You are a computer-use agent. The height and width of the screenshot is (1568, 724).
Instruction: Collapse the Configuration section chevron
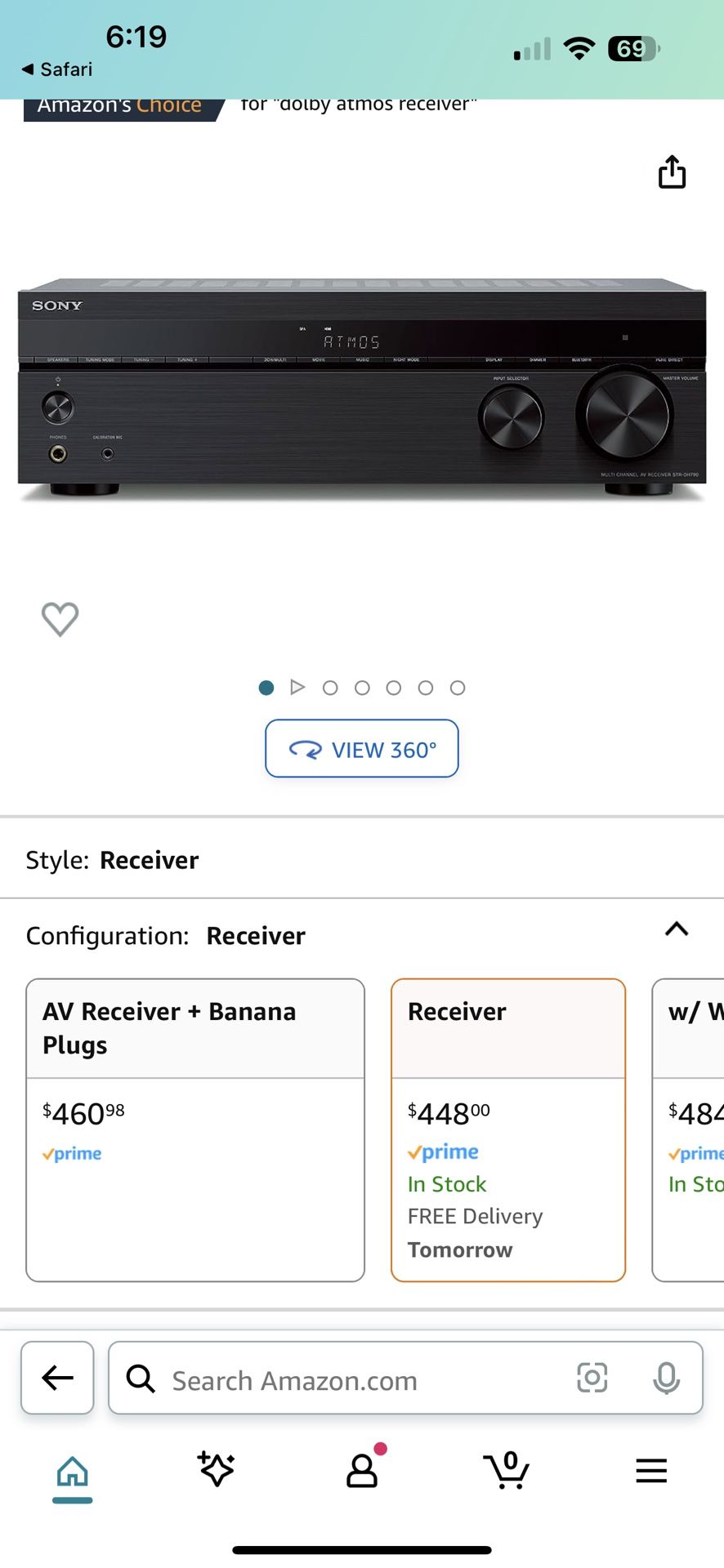pos(677,929)
